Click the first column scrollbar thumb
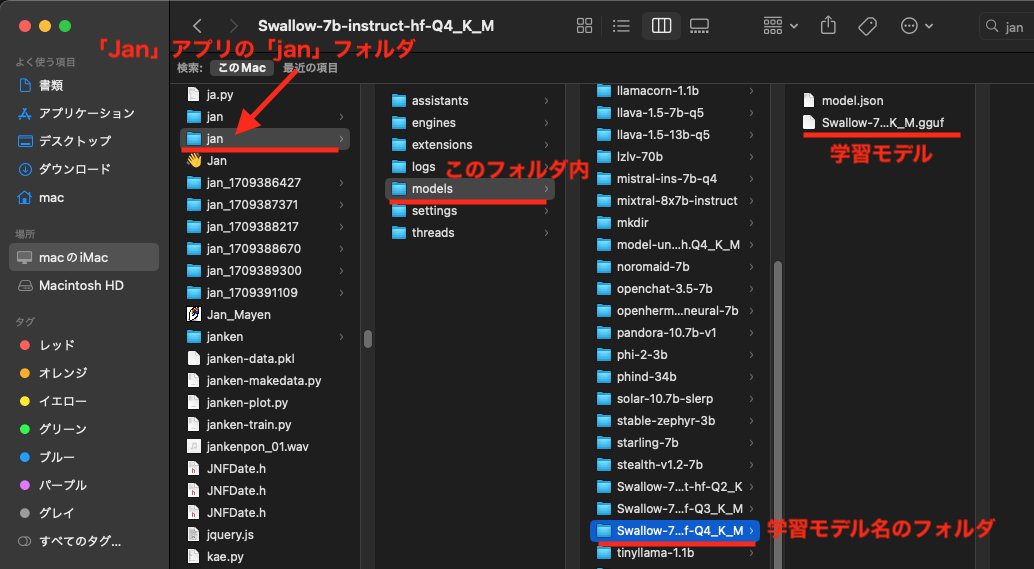The image size is (1034, 569). (368, 339)
